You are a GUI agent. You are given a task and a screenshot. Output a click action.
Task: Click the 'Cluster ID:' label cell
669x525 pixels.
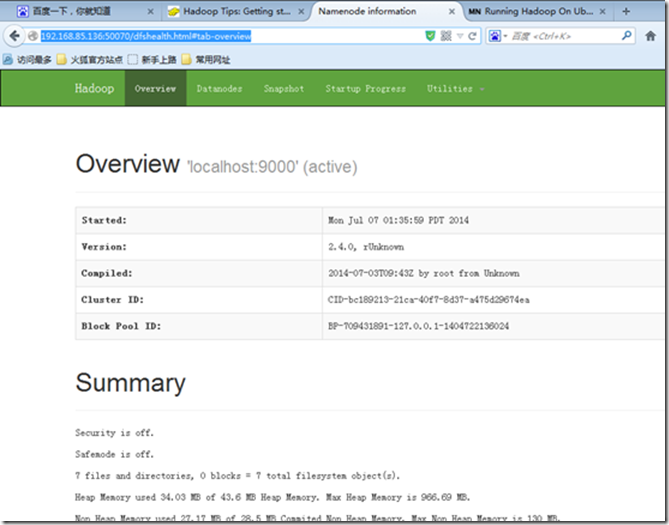pos(199,300)
